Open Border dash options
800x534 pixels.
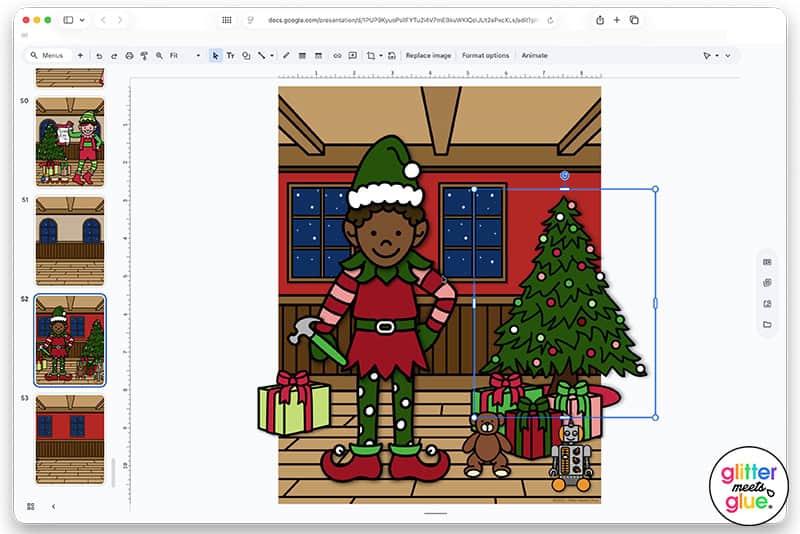[x=318, y=56]
